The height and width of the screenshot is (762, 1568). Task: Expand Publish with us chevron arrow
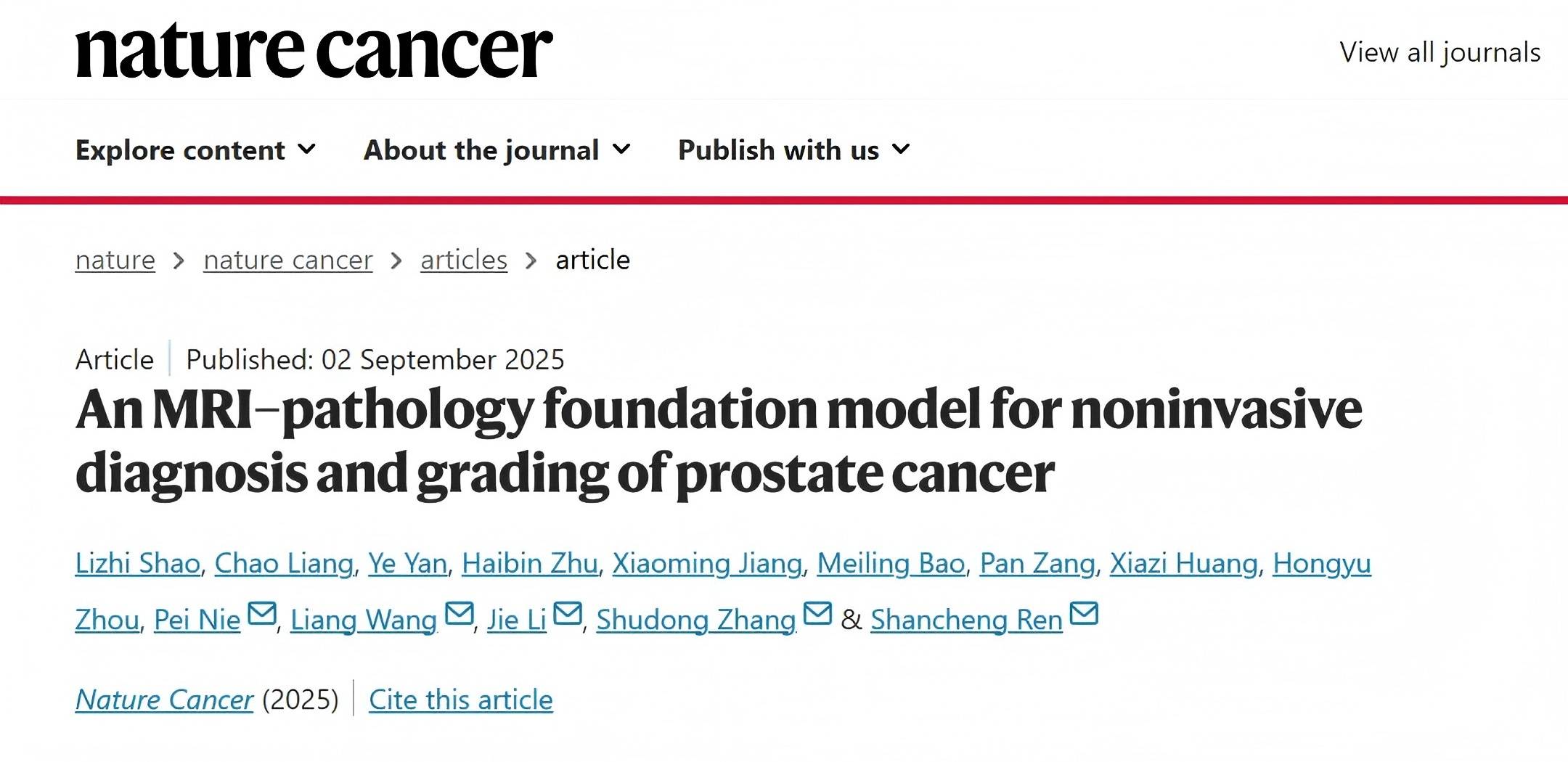point(901,149)
